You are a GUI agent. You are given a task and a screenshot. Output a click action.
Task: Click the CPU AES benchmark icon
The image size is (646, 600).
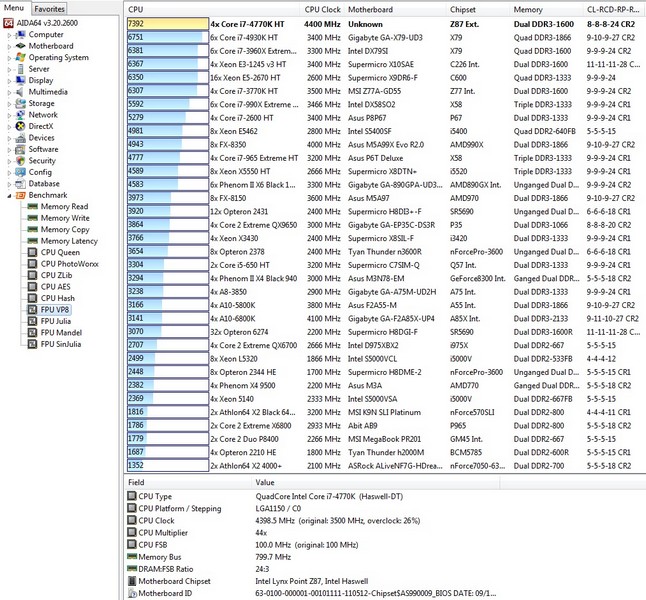33,287
